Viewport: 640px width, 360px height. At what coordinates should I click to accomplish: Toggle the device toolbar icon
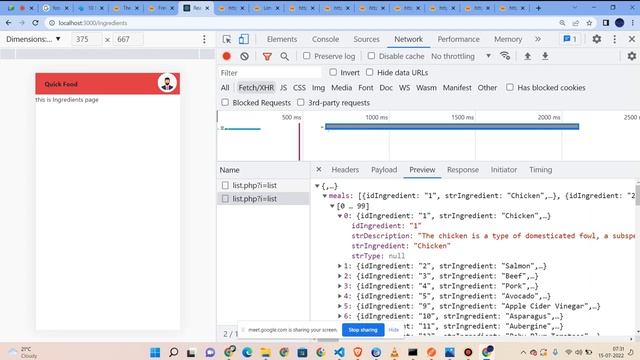pyautogui.click(x=244, y=39)
